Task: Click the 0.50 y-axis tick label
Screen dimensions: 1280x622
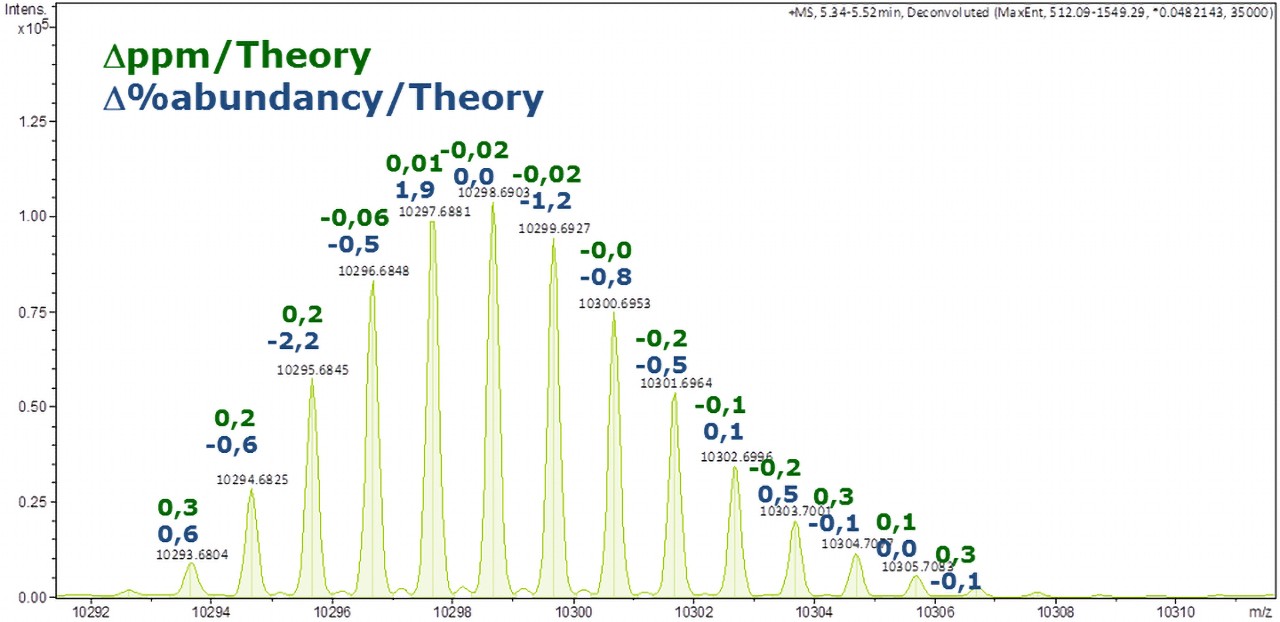Action: point(34,406)
